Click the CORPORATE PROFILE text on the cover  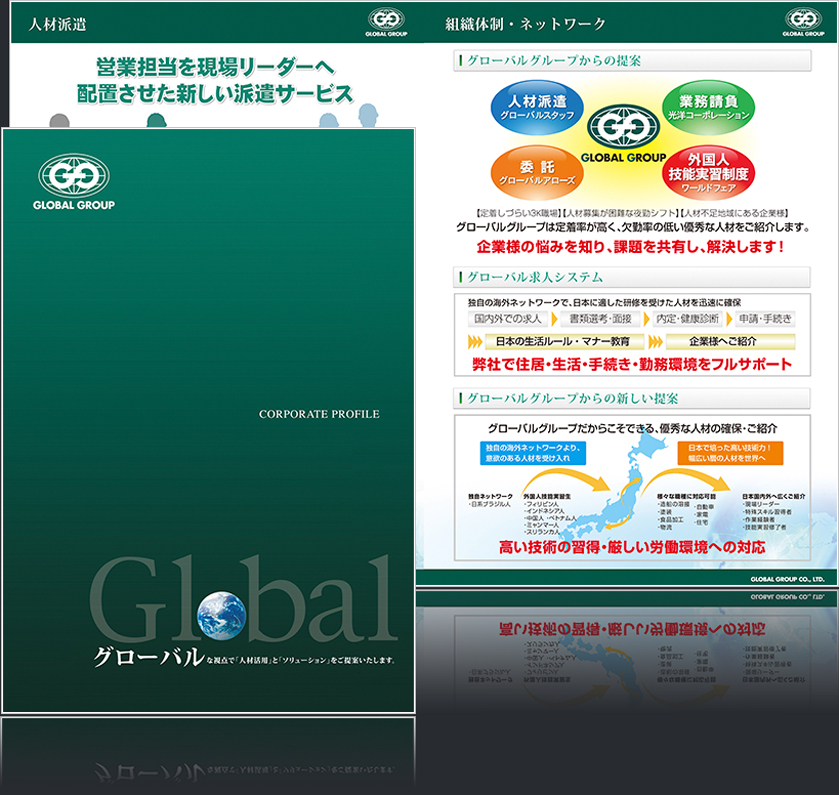pyautogui.click(x=319, y=414)
